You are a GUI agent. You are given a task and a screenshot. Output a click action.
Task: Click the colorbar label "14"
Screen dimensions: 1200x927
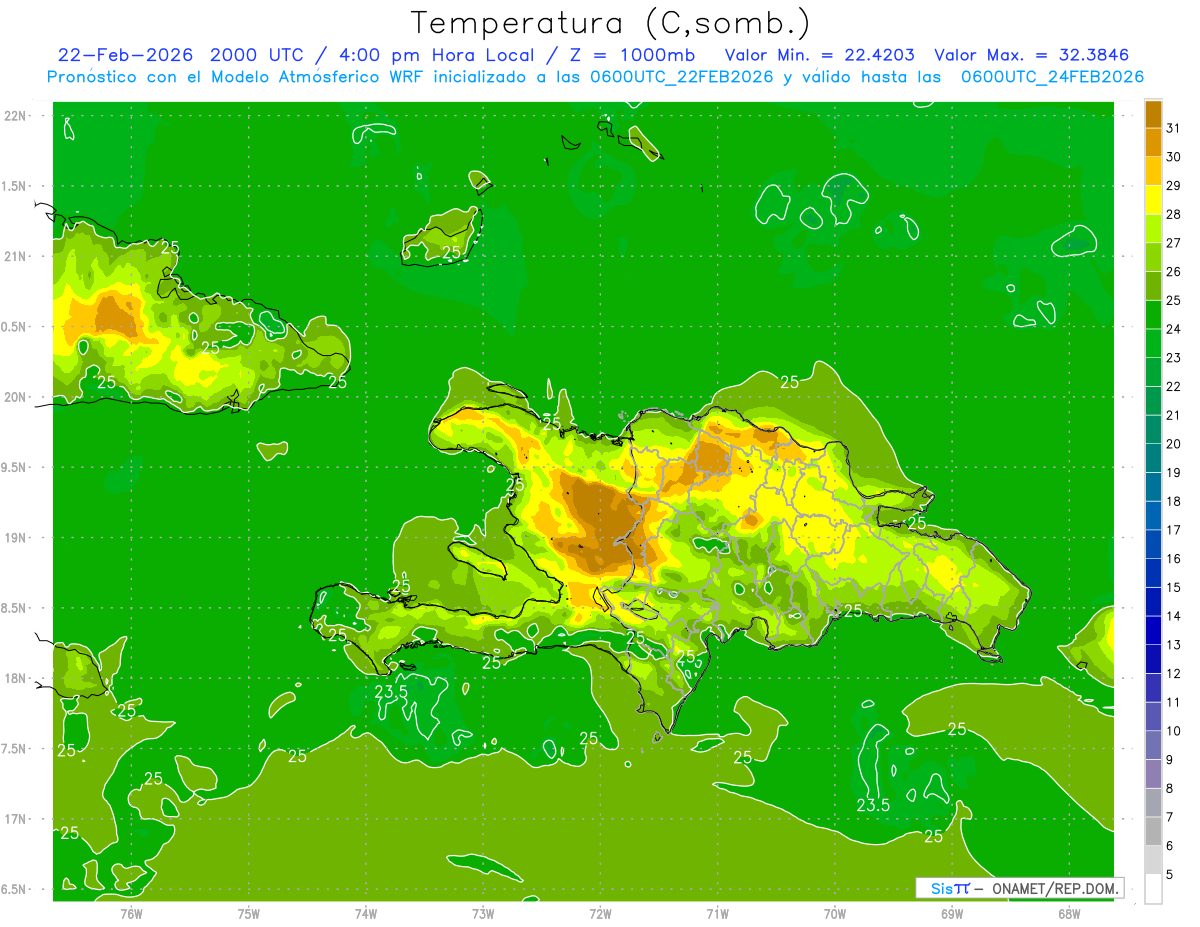coord(1174,616)
